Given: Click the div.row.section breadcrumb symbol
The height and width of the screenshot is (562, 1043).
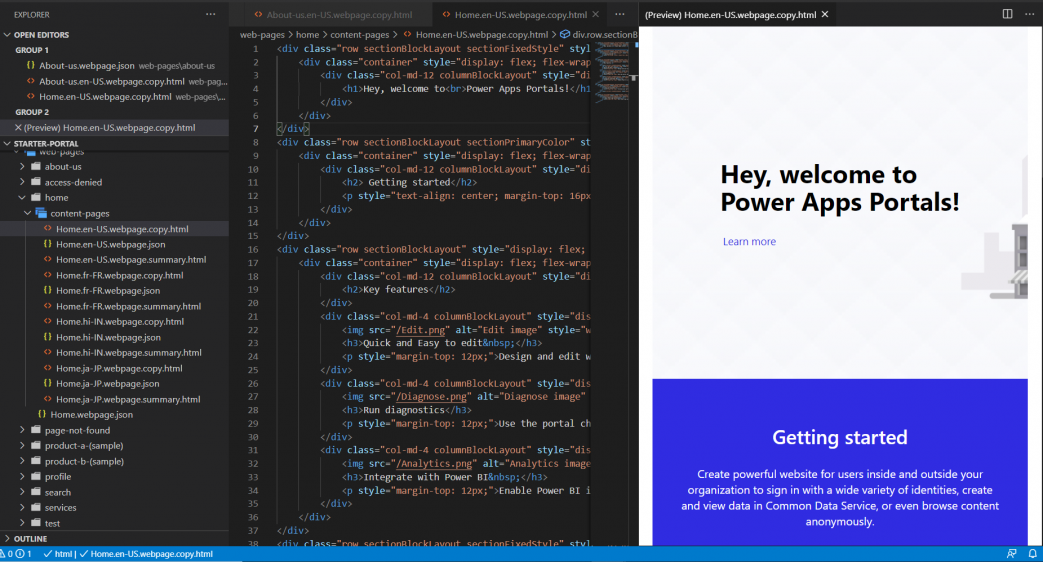Looking at the screenshot, I should coord(565,34).
